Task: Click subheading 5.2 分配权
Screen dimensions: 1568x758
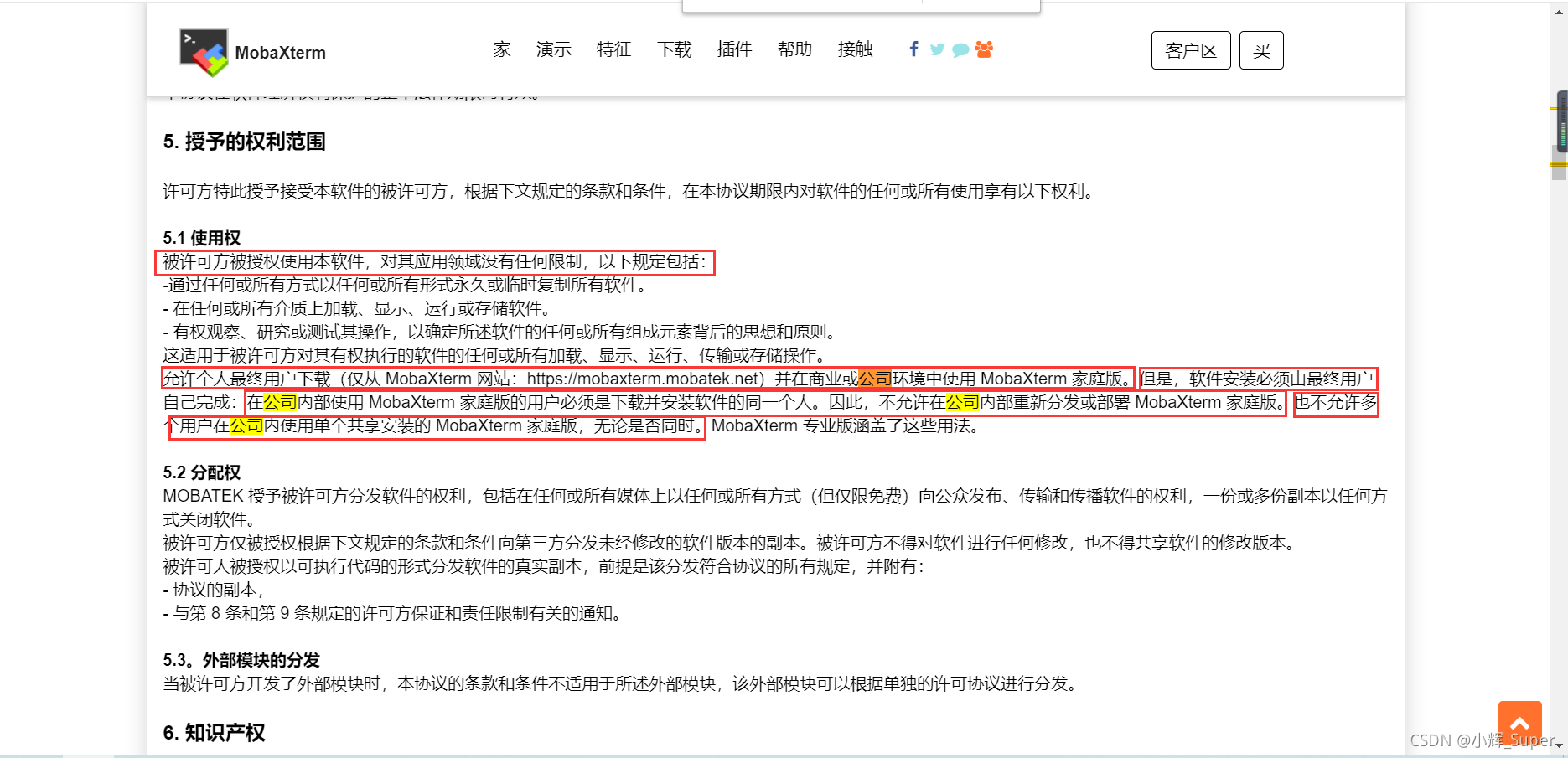Action: (x=201, y=472)
